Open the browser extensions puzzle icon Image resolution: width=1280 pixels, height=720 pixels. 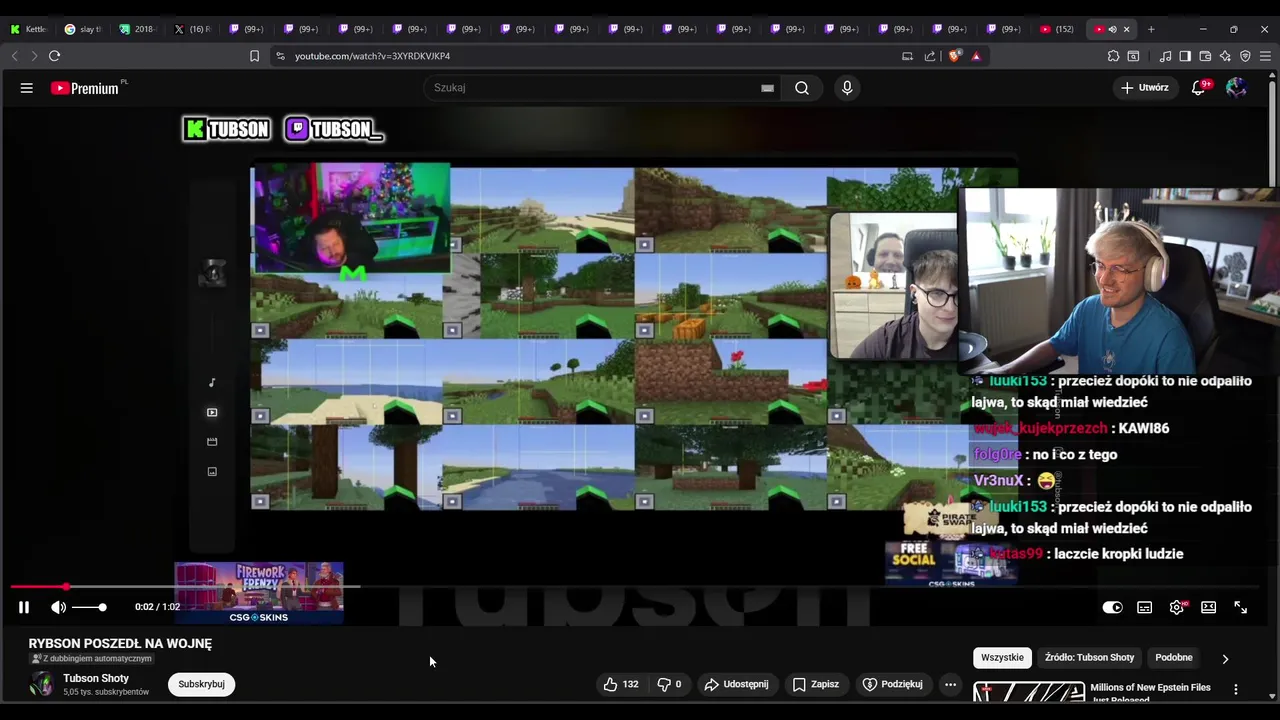[1113, 56]
